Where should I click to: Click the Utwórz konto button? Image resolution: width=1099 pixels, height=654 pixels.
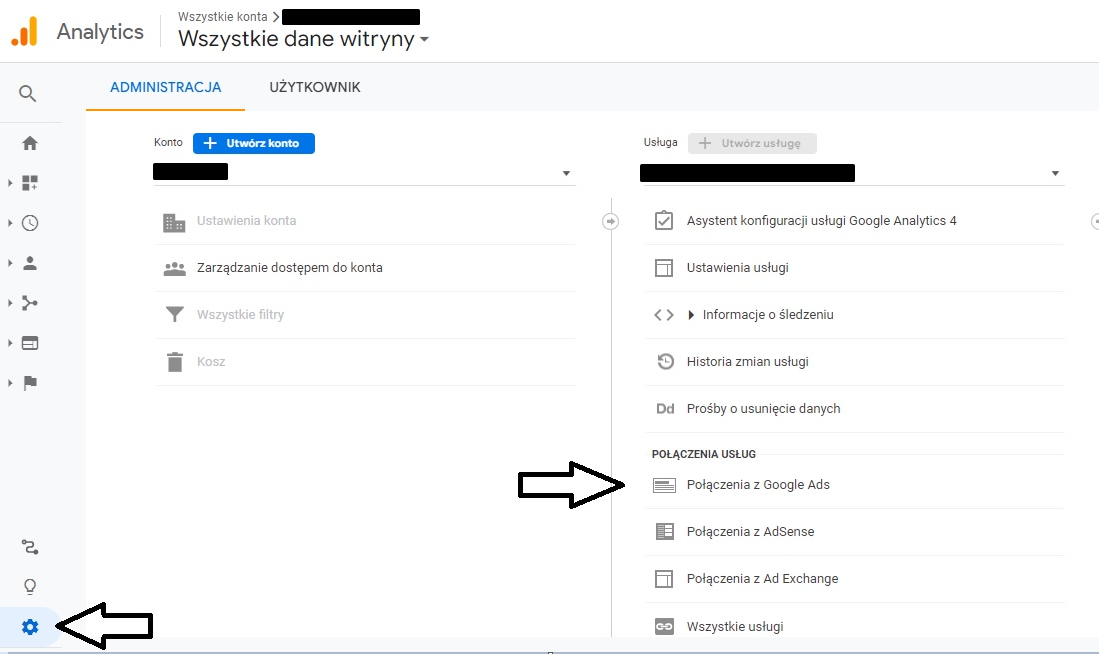[x=254, y=143]
